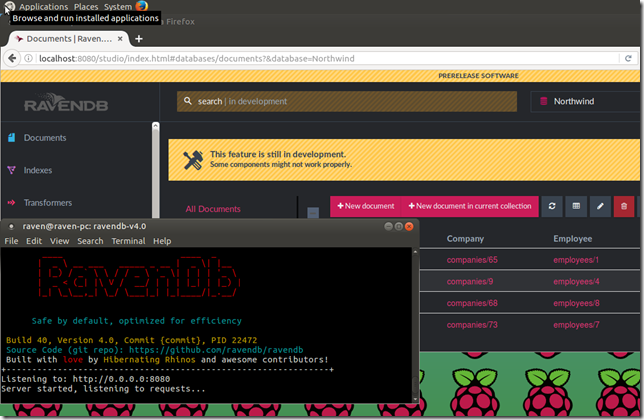Open the companies/68 link
The width and height of the screenshot is (644, 420).
[472, 303]
